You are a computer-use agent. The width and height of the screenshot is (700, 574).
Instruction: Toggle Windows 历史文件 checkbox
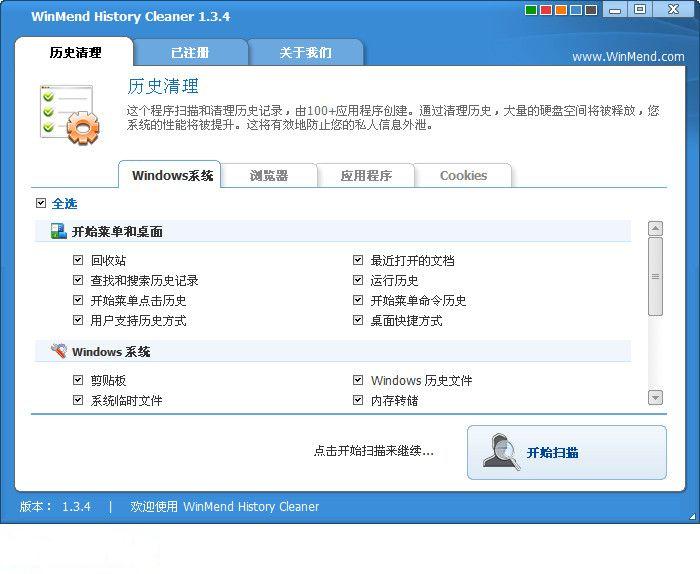pyautogui.click(x=358, y=380)
